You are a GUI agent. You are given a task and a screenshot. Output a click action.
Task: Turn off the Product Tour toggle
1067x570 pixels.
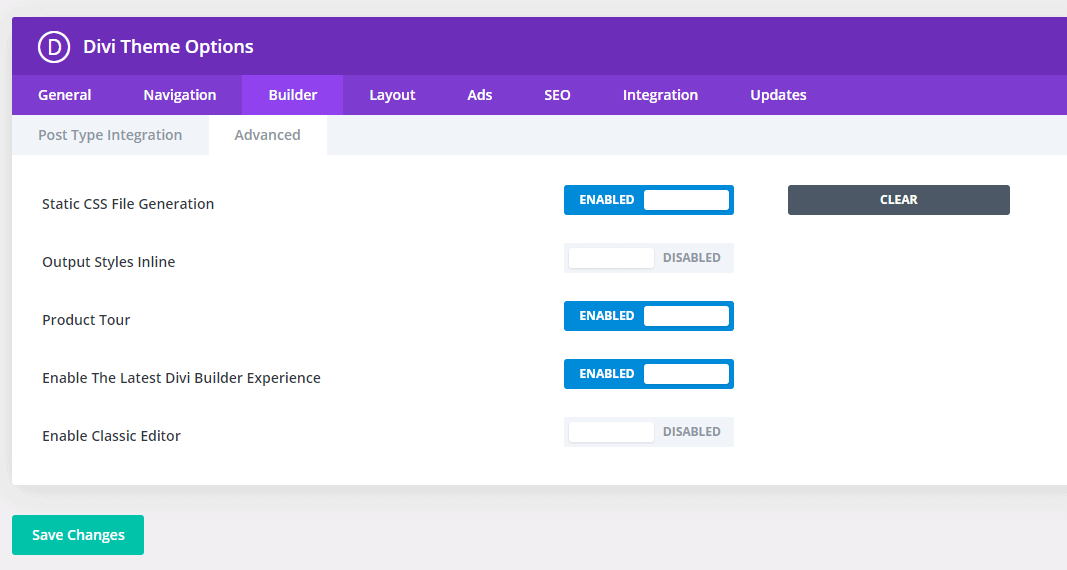pos(649,316)
